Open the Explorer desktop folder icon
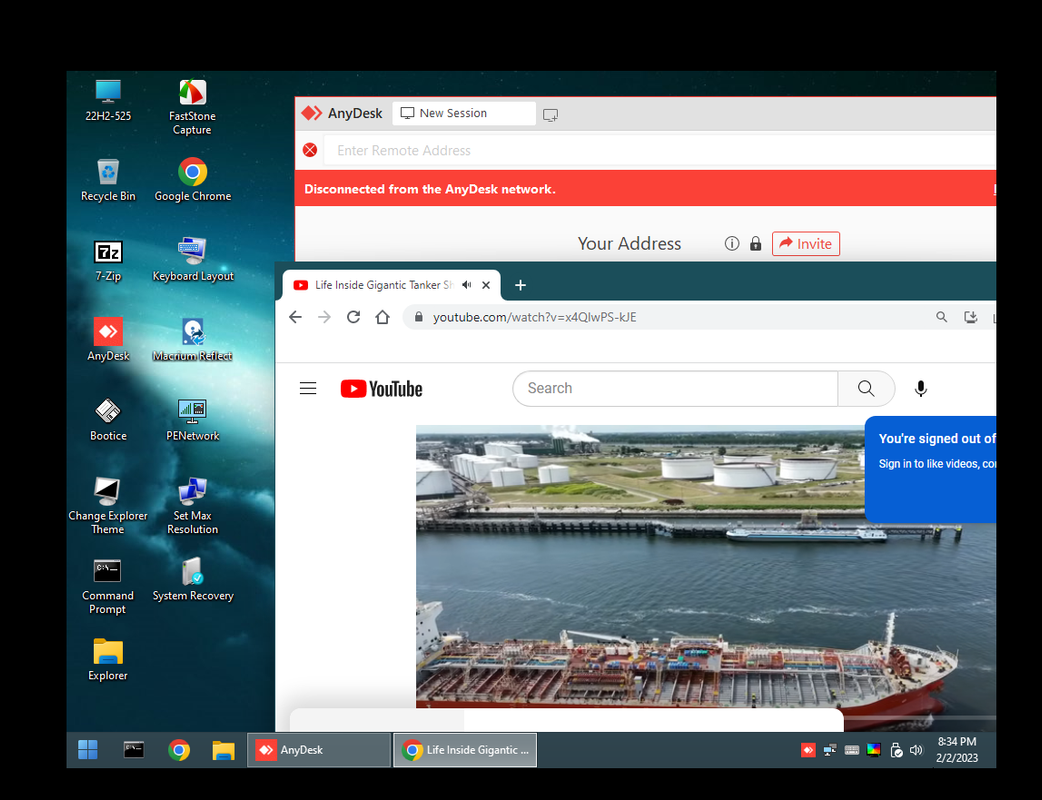The width and height of the screenshot is (1042, 800). (108, 660)
